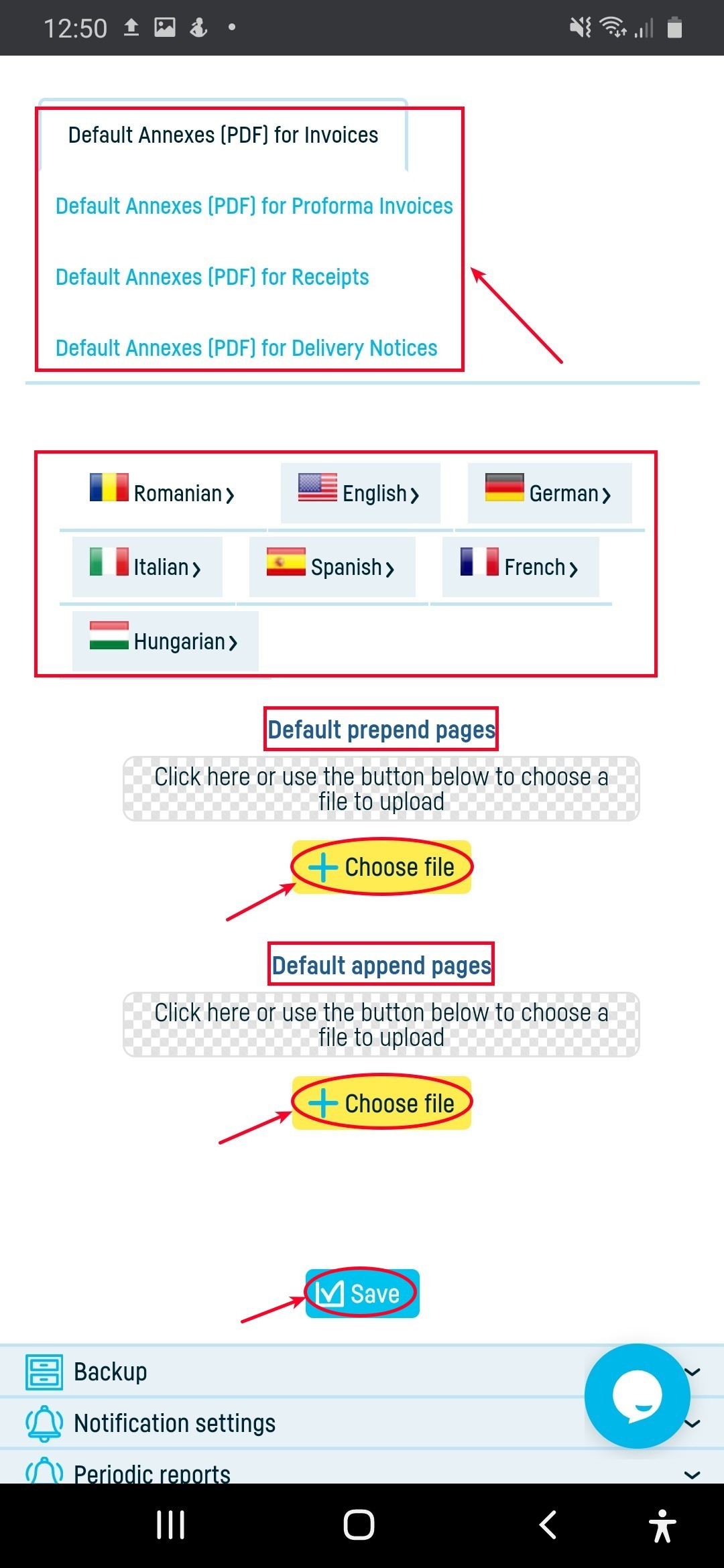Expand the Notification settings section chevron
This screenshot has width=724, height=1568.
(x=692, y=1423)
